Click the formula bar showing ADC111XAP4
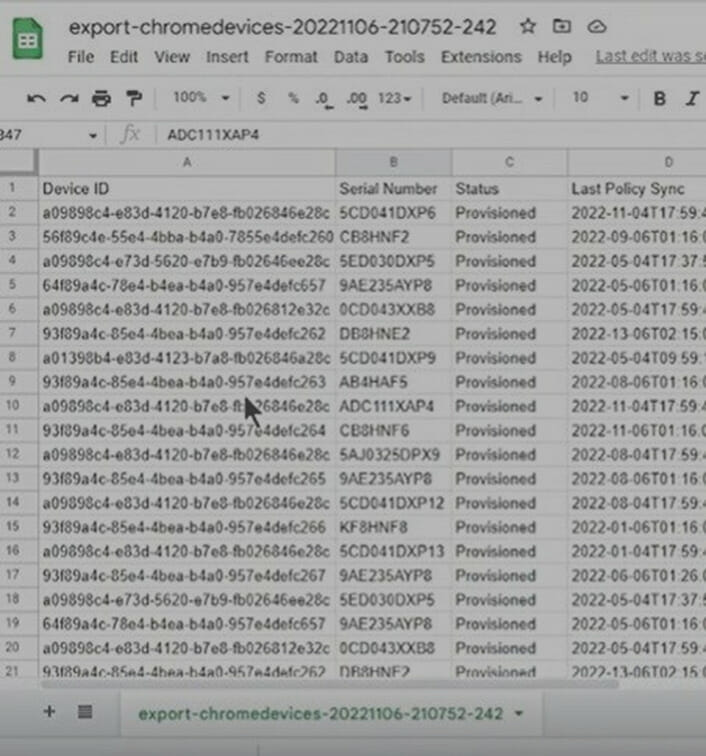Image resolution: width=706 pixels, height=756 pixels. (432, 135)
